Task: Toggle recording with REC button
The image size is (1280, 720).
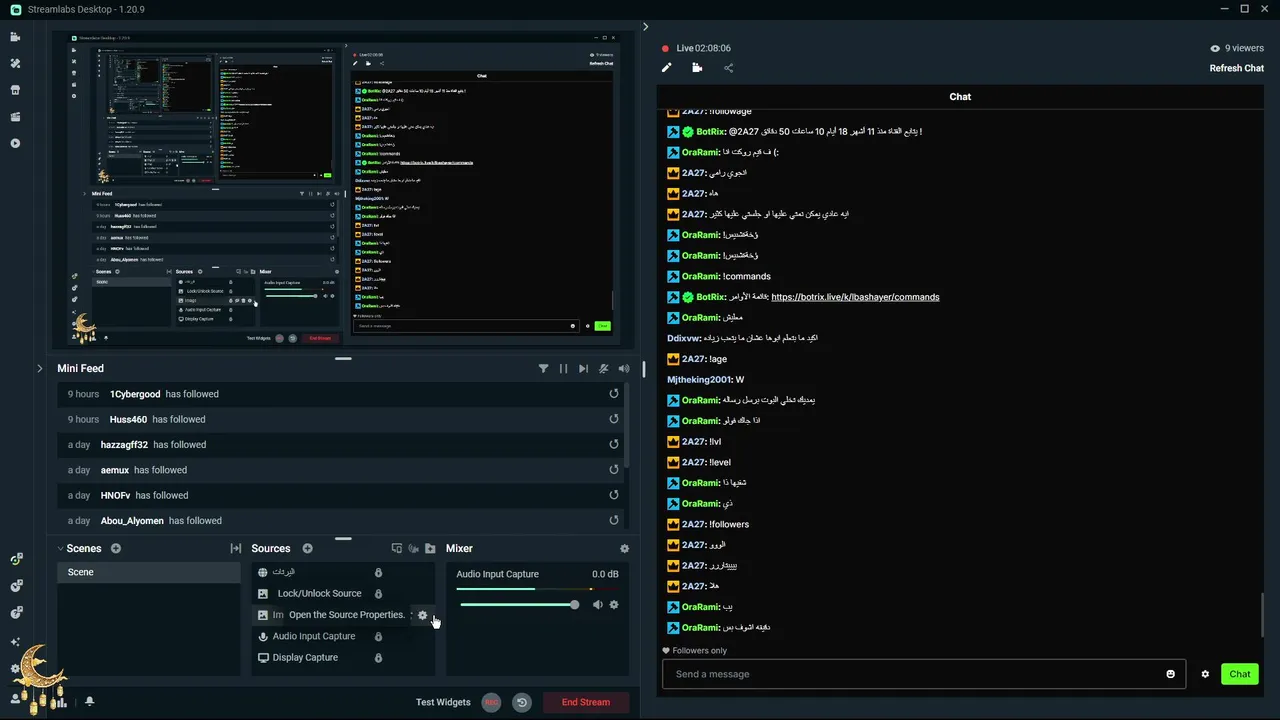Action: tap(491, 702)
